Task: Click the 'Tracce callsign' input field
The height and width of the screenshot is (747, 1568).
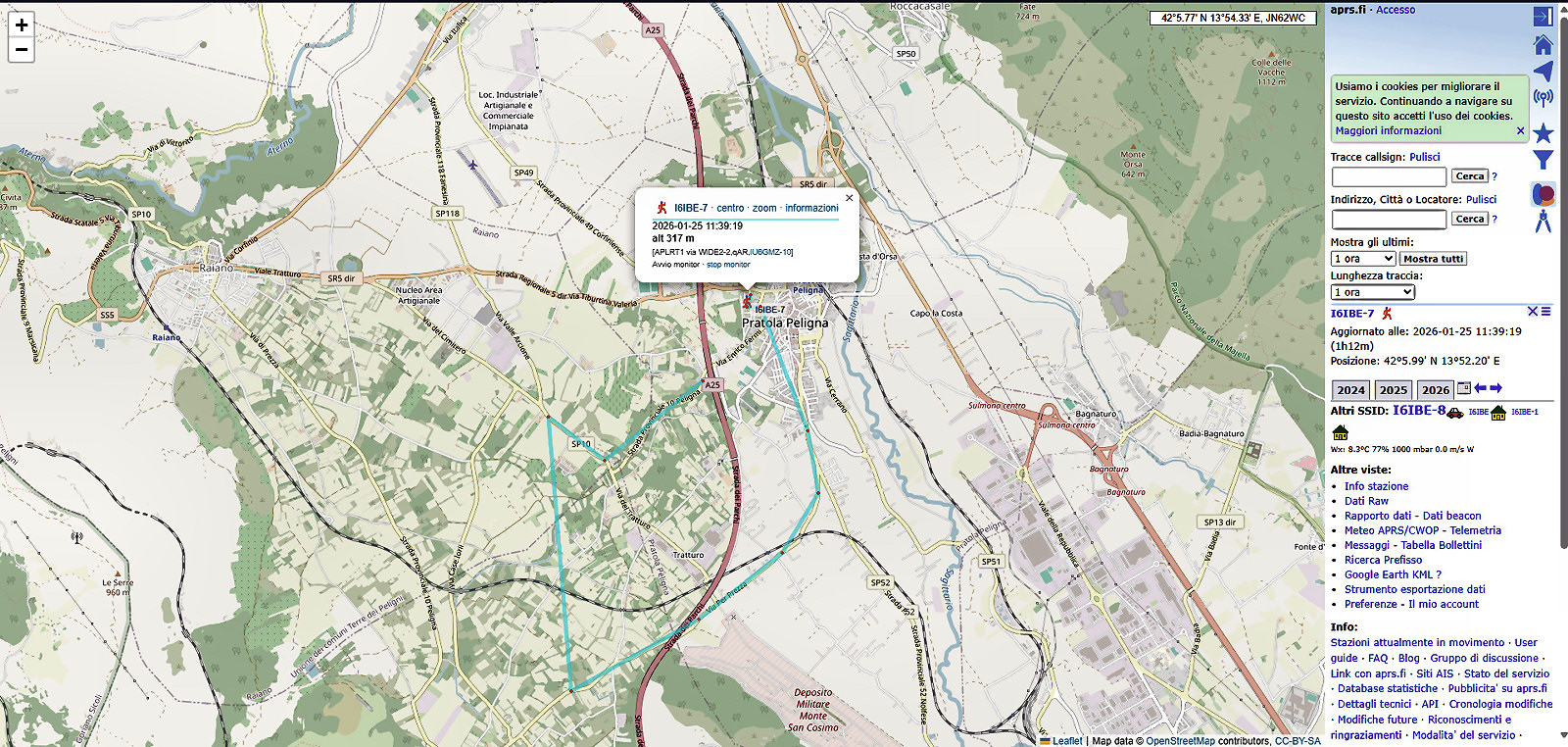Action: point(1388,176)
